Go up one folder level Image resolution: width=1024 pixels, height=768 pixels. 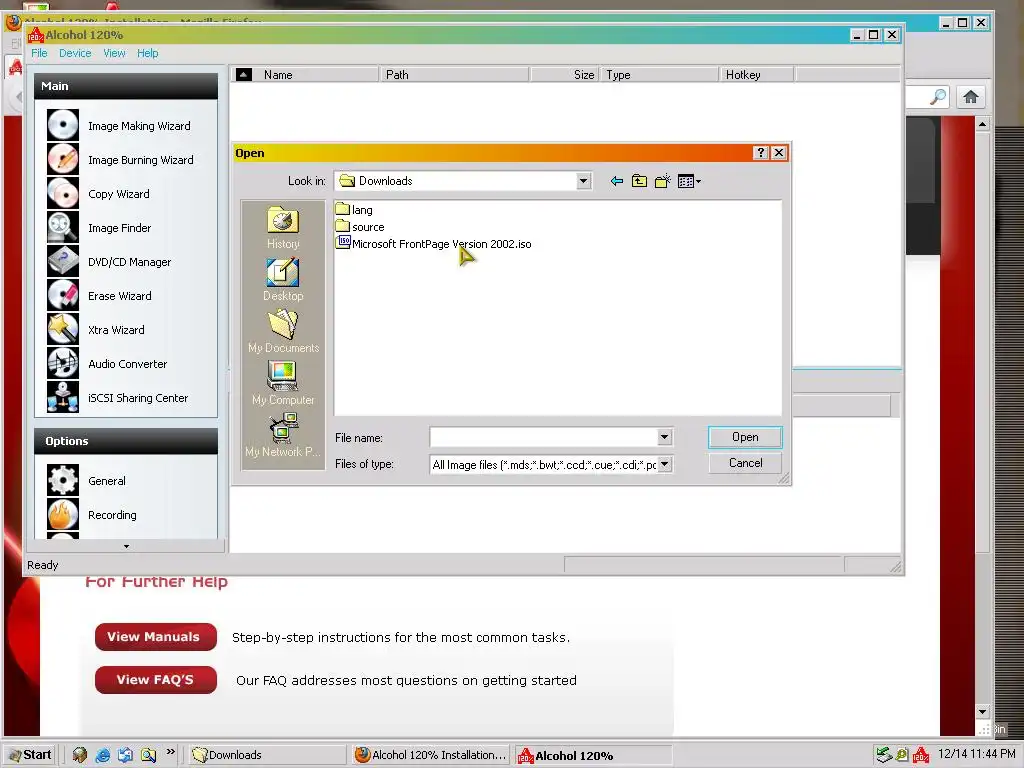pos(639,181)
